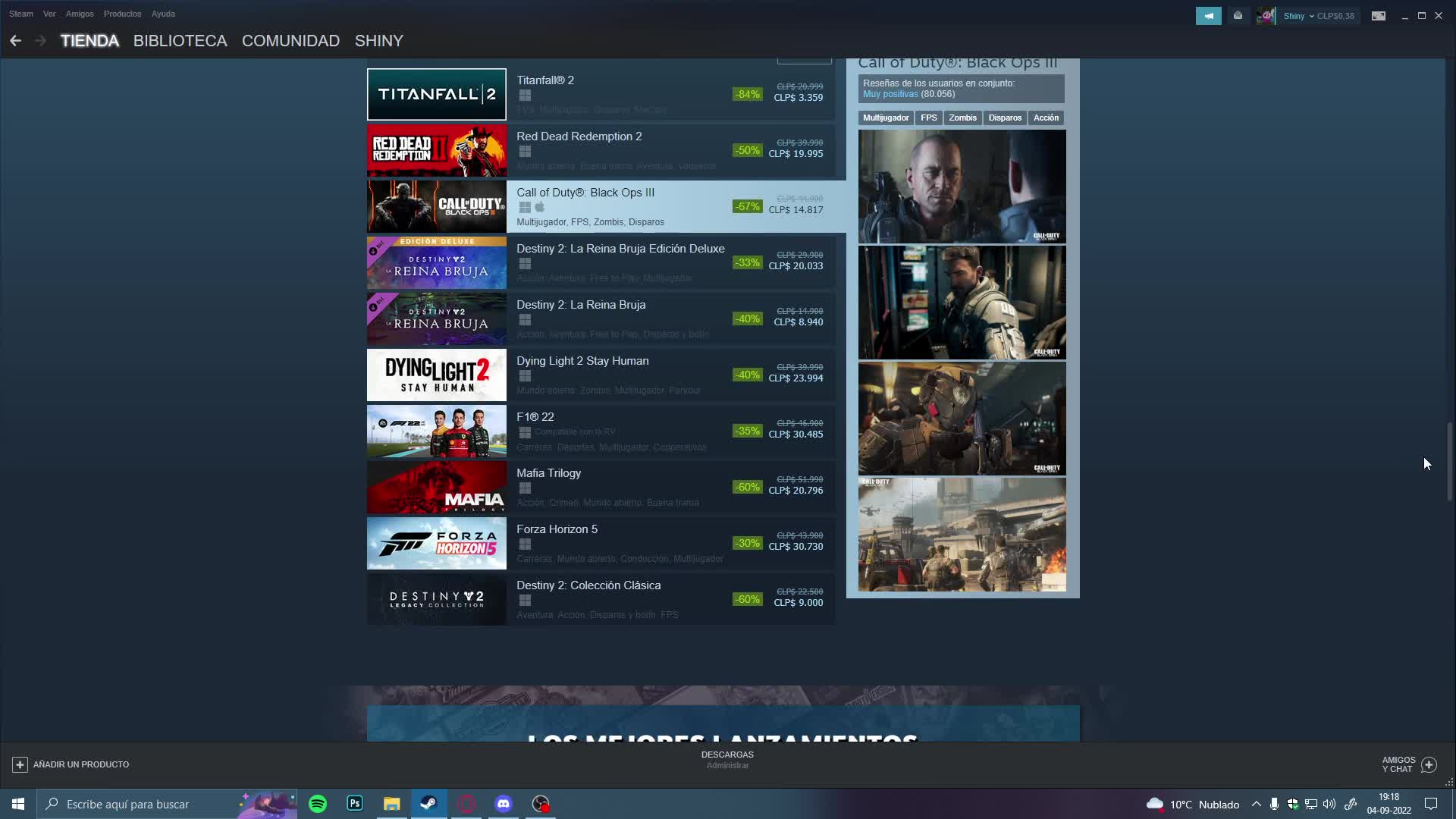Open Photoshop from the taskbar
Viewport: 1456px width, 819px height.
tap(355, 804)
